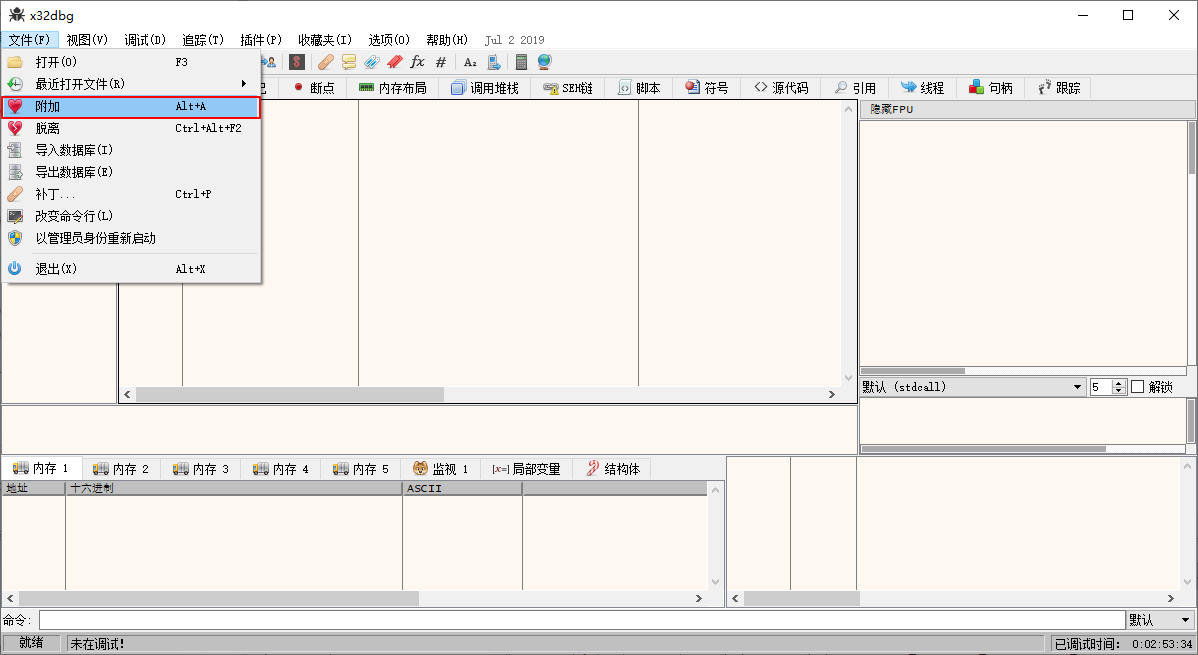The height and width of the screenshot is (655, 1198).
Task: Click the 隐藏FPU button
Action: point(892,109)
